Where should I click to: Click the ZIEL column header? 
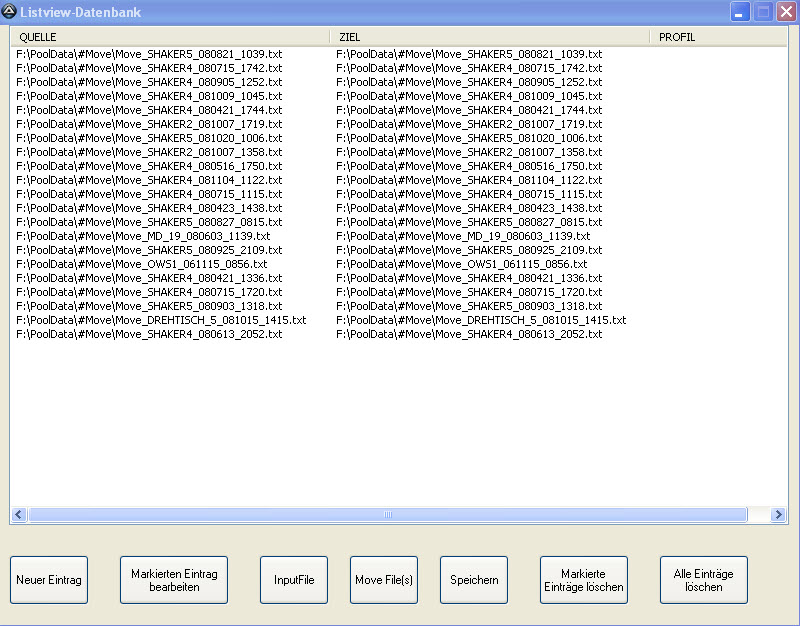click(x=490, y=37)
